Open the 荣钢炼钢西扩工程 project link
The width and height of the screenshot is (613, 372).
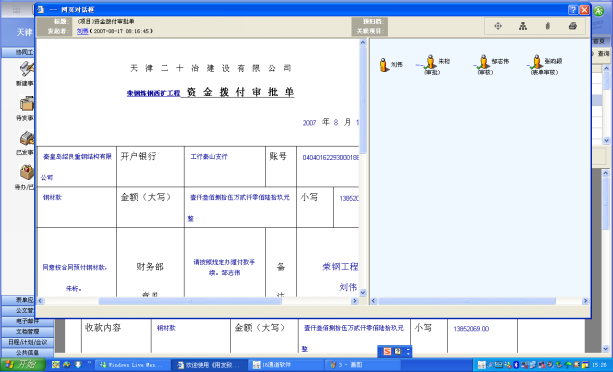[x=153, y=93]
